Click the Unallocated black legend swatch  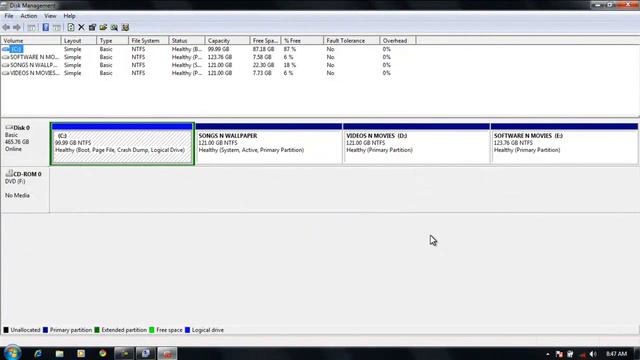pyautogui.click(x=6, y=330)
